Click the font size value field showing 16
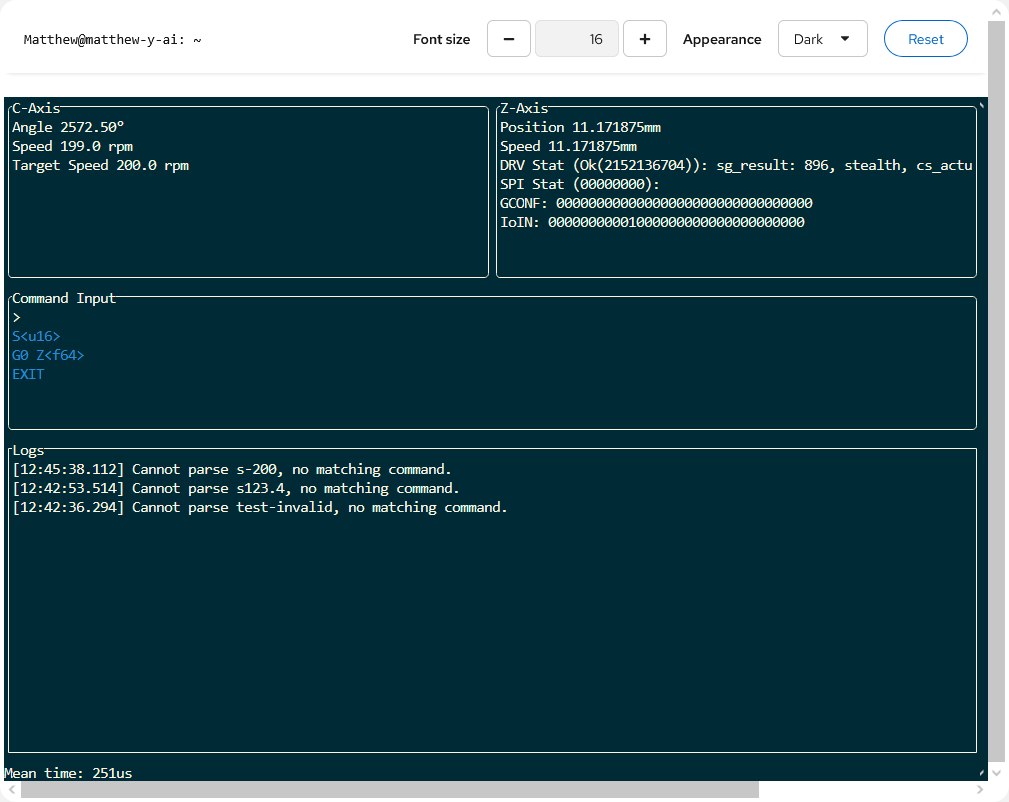Screen dimensions: 1009x802 pyautogui.click(x=577, y=39)
